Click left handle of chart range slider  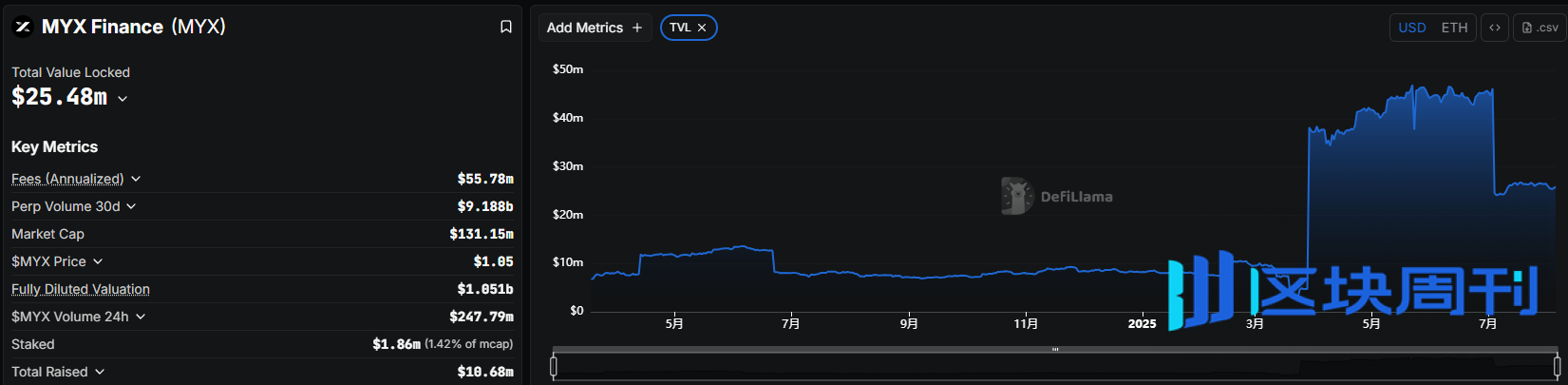coord(554,365)
